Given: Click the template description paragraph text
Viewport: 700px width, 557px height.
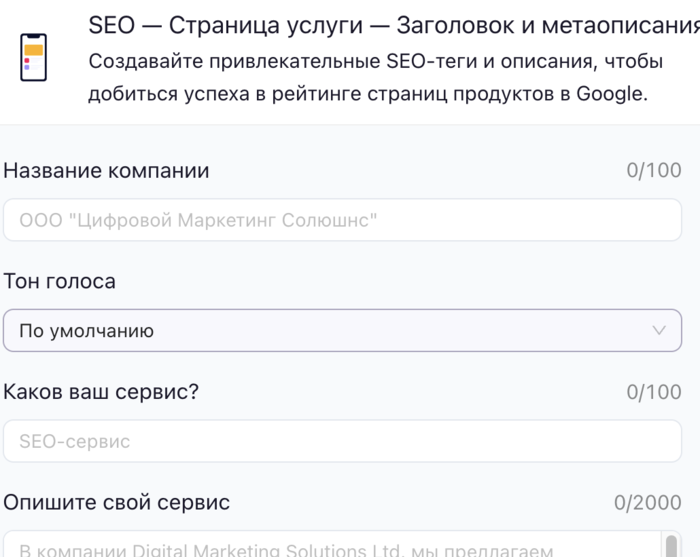Looking at the screenshot, I should [375, 78].
